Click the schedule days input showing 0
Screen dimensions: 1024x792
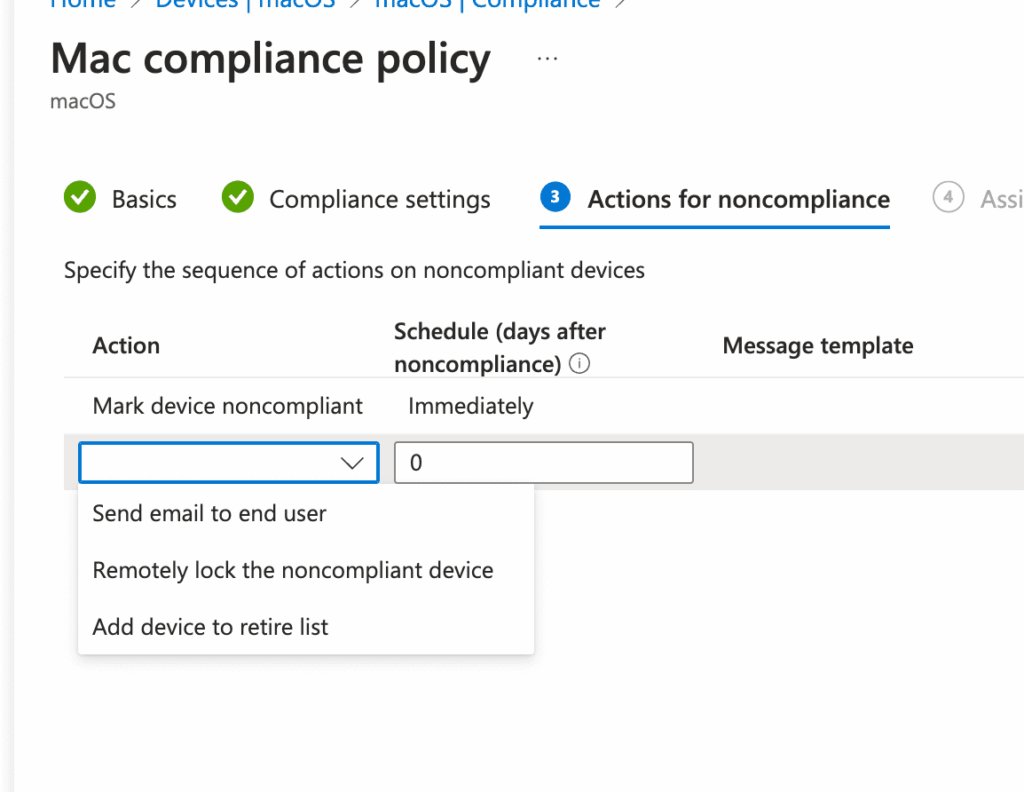pos(543,462)
